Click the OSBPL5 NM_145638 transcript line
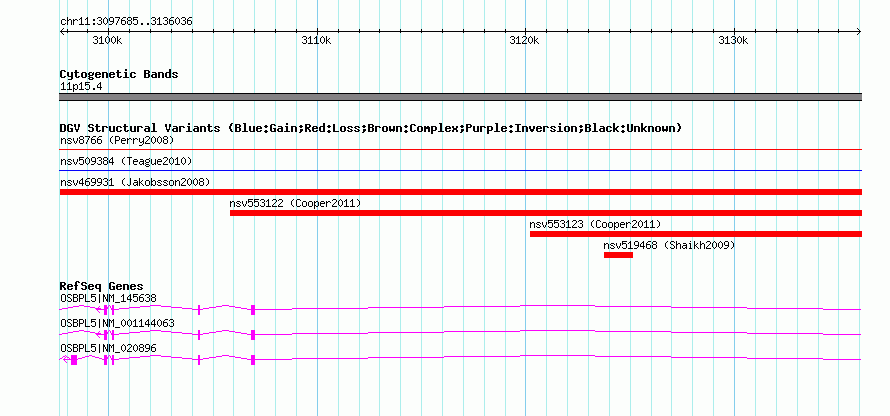890x416 pixels. click(460, 309)
